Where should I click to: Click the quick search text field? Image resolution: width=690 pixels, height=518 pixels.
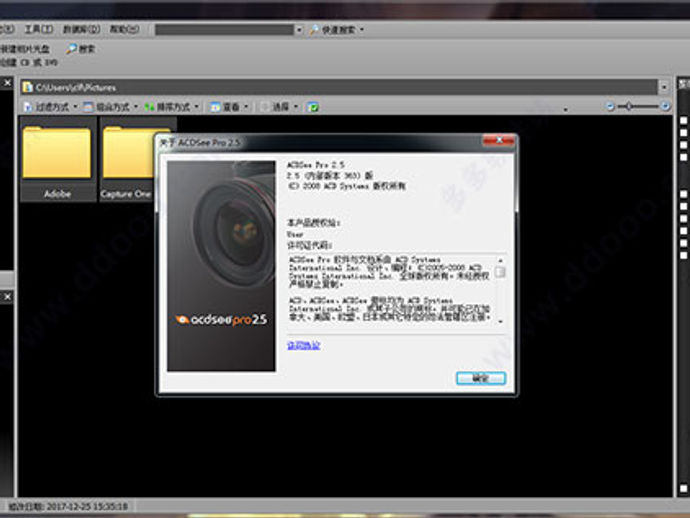point(224,29)
